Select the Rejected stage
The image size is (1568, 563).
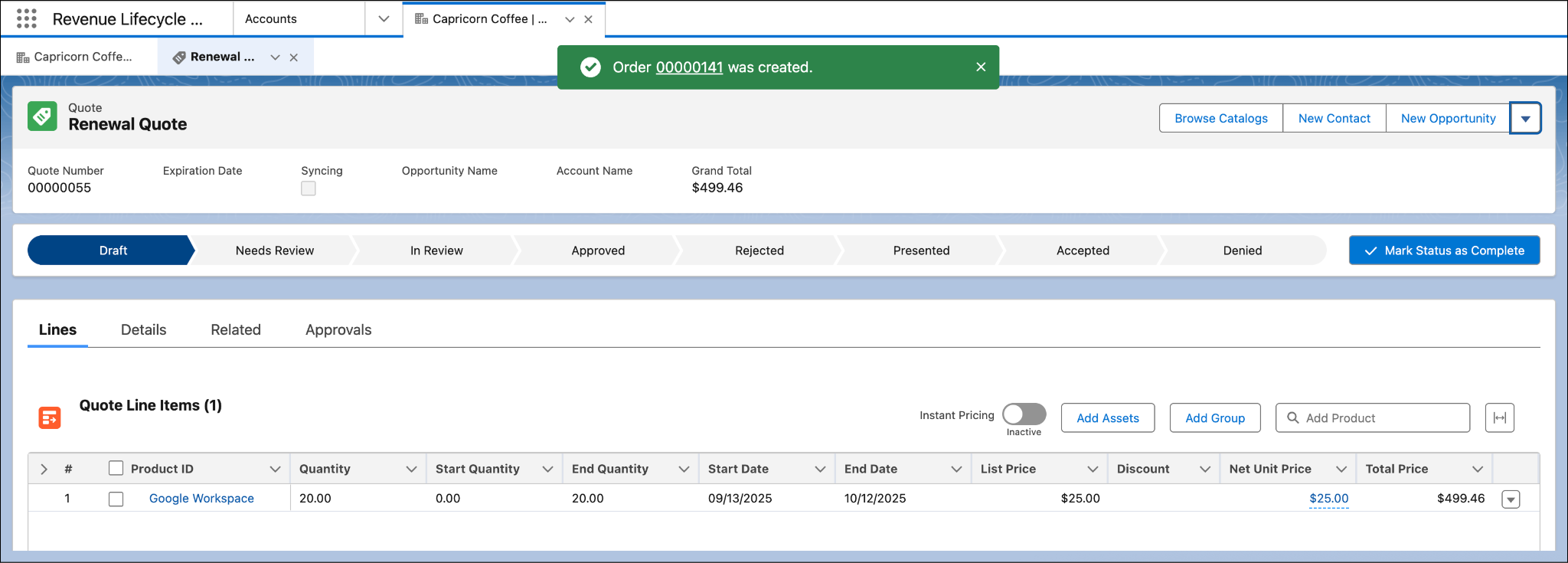point(759,250)
